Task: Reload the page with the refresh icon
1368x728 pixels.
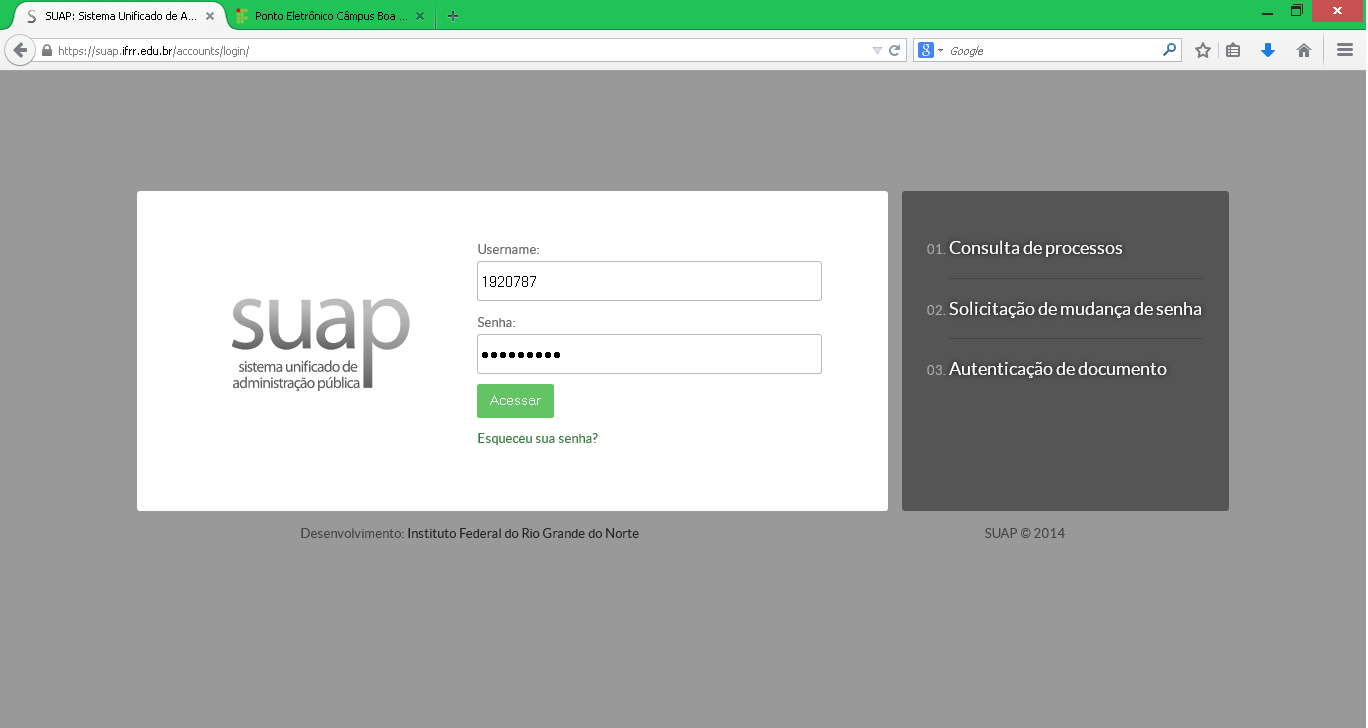Action: click(895, 50)
